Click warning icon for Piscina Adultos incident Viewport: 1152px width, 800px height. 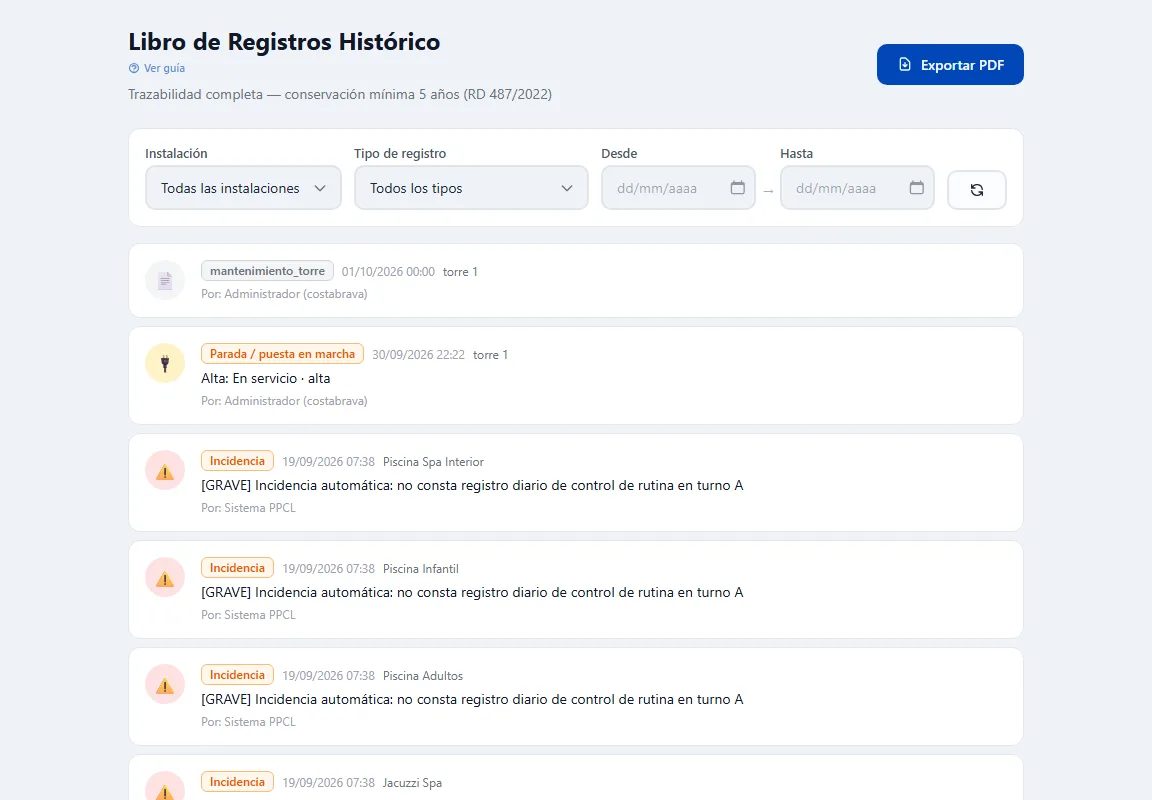click(x=165, y=685)
